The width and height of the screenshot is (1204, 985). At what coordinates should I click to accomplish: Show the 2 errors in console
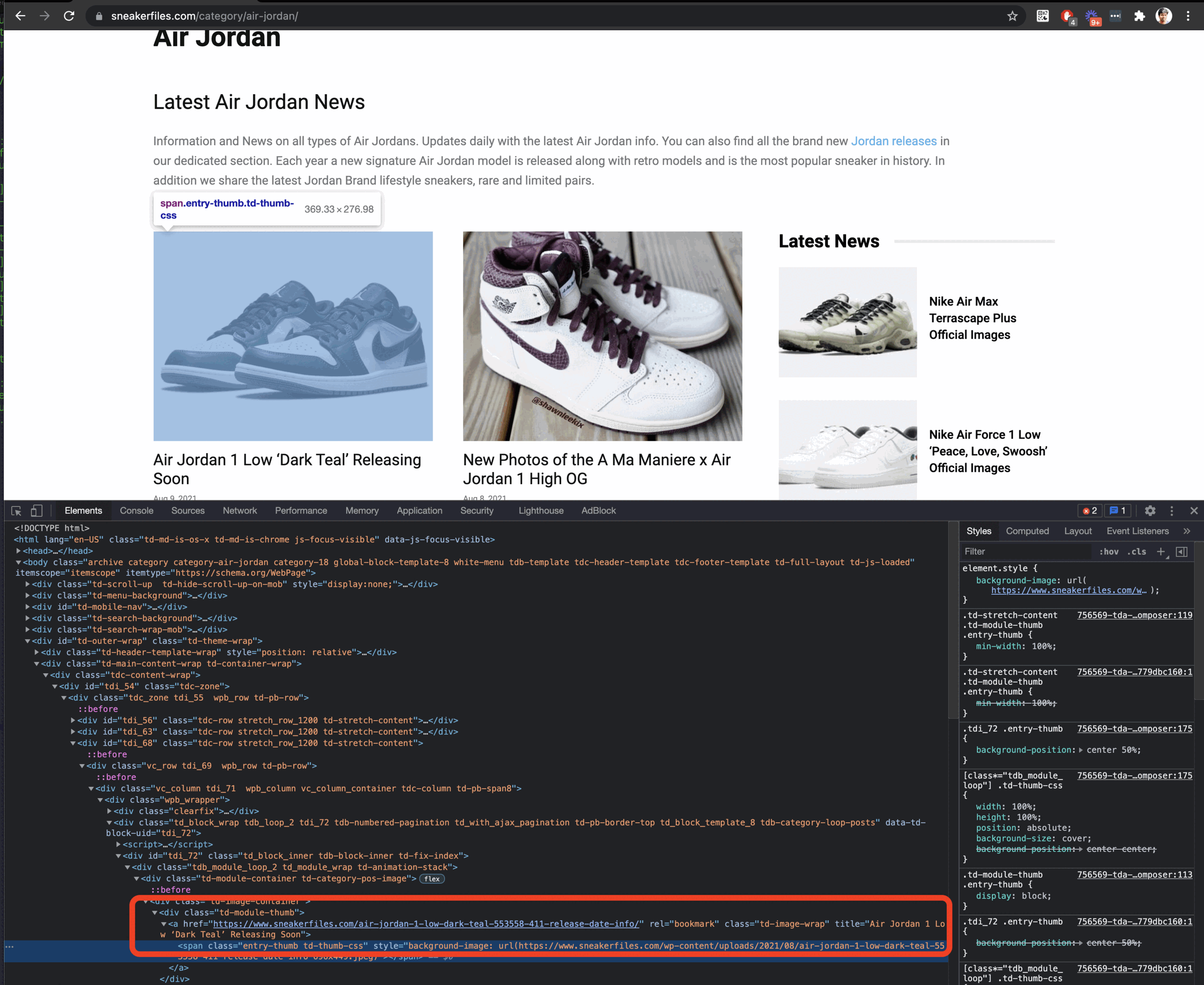coord(1090,511)
